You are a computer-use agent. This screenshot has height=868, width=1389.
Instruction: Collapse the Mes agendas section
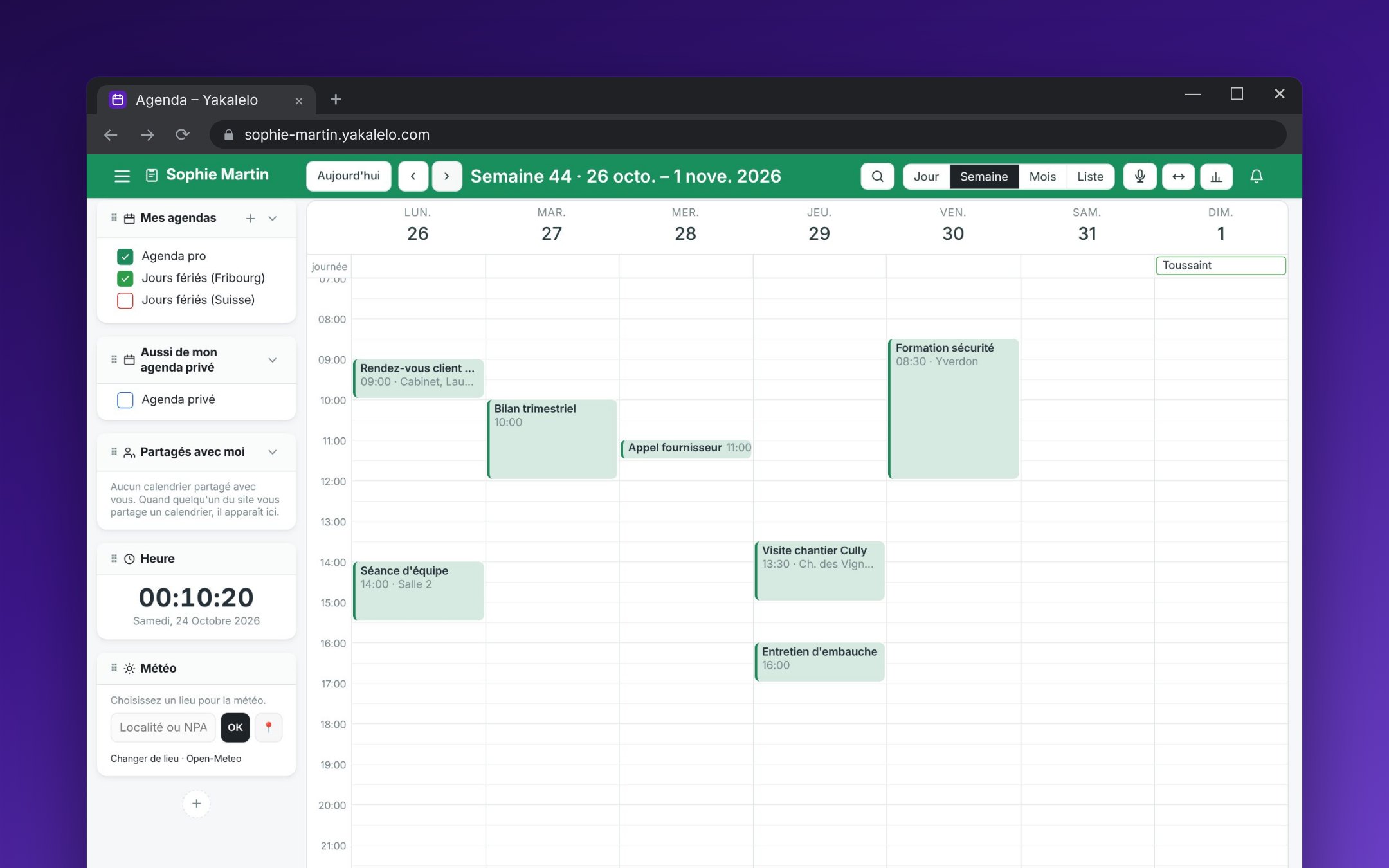(x=273, y=219)
